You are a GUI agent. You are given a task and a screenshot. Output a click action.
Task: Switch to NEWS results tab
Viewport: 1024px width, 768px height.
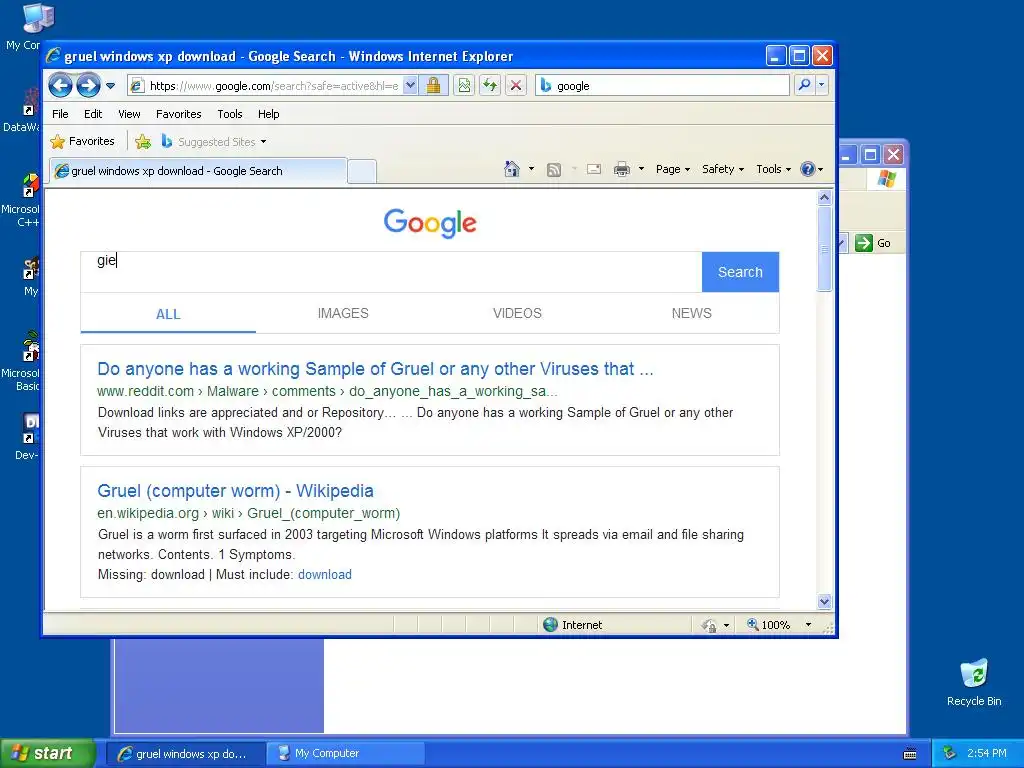pos(692,313)
